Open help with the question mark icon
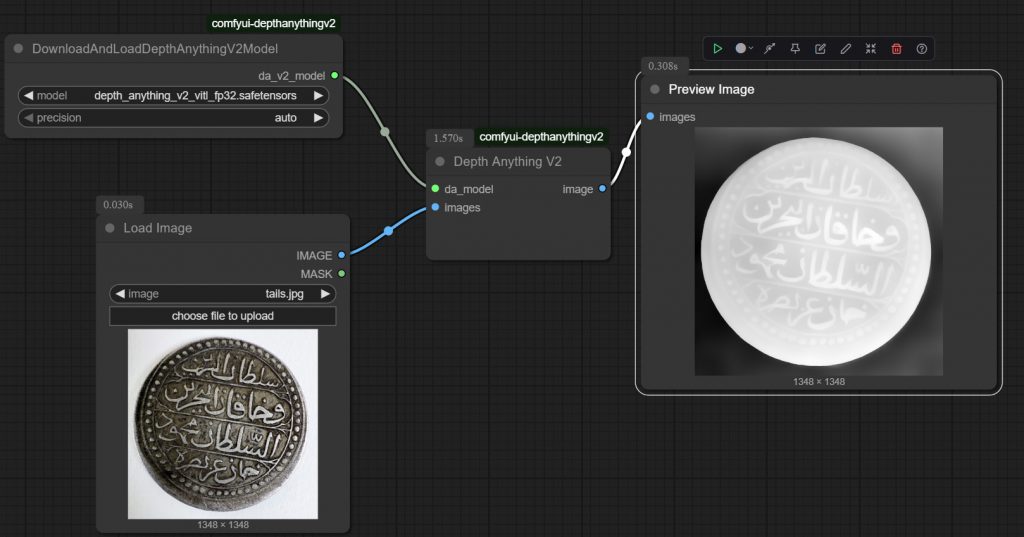This screenshot has height=537, width=1024. click(x=922, y=48)
